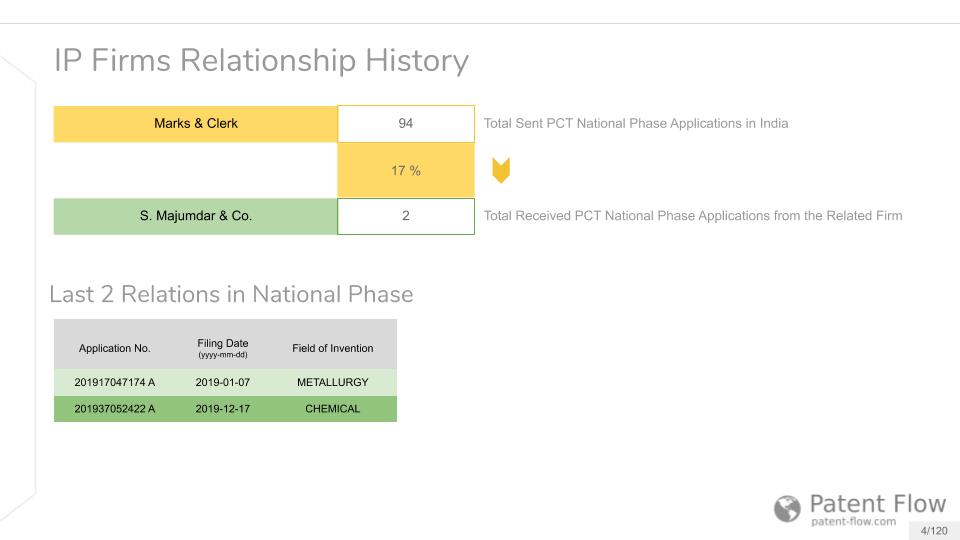Click the Field of Invention column header
Image resolution: width=960 pixels, height=540 pixels.
(332, 348)
